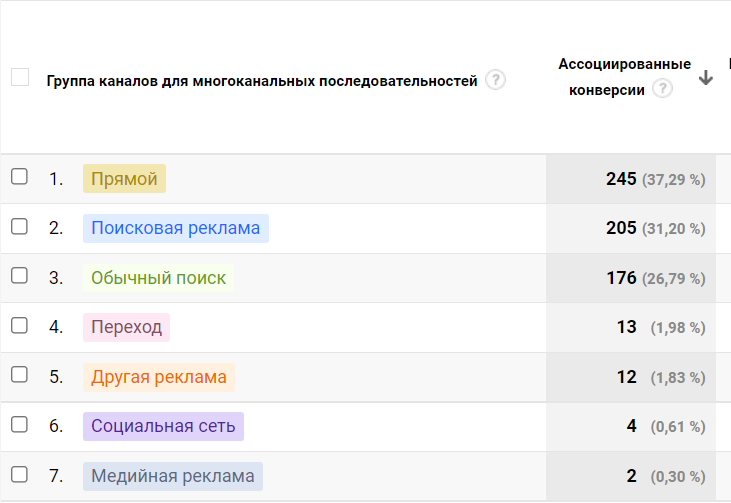This screenshot has height=503, width=731.
Task: Check the box for Поисковая реклама row
Action: (19, 226)
